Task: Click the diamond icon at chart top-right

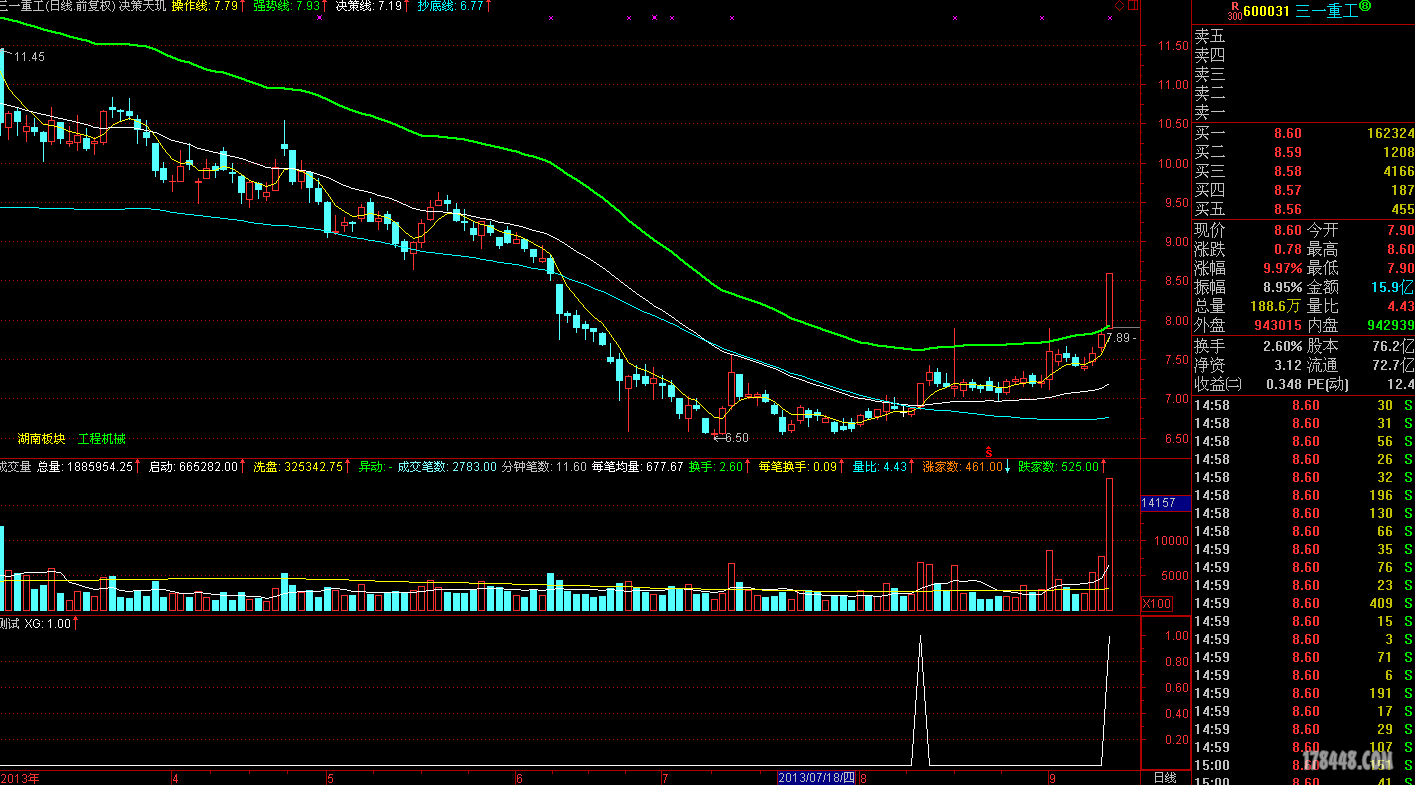Action: pos(1118,6)
